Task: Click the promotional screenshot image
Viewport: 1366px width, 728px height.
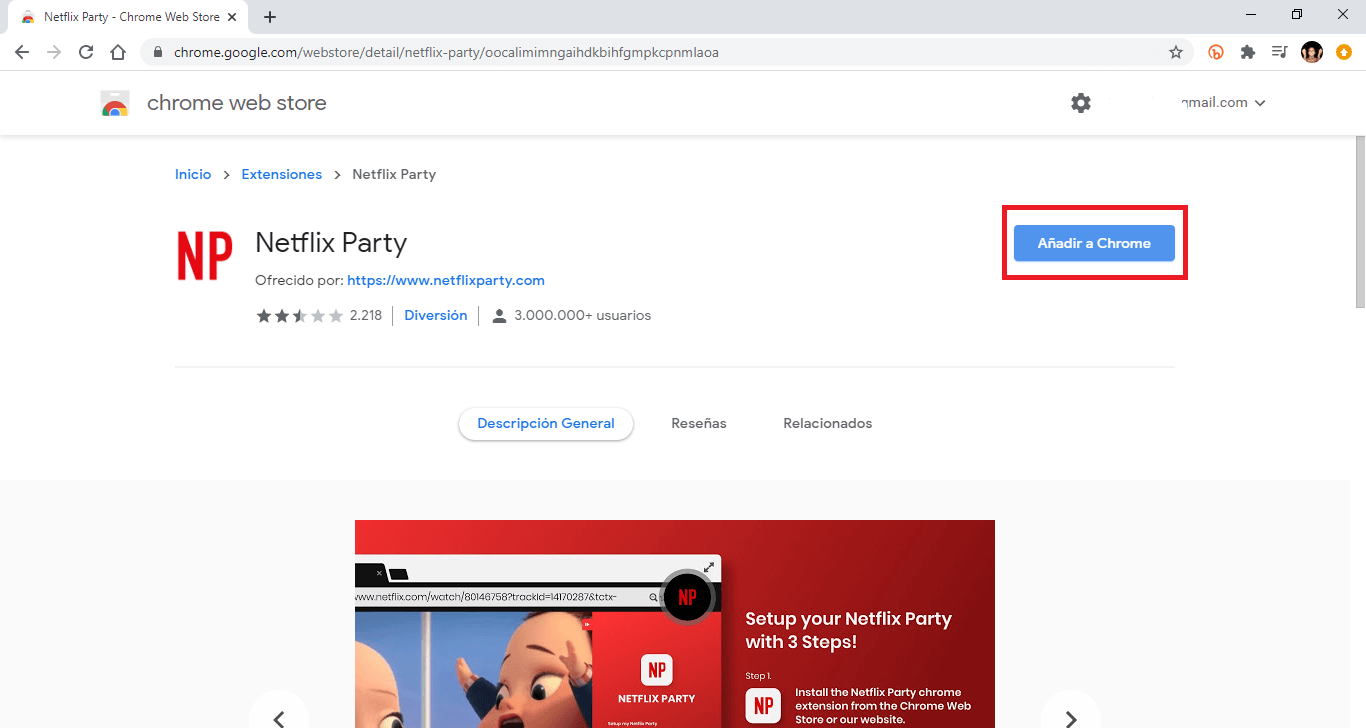Action: pyautogui.click(x=675, y=624)
